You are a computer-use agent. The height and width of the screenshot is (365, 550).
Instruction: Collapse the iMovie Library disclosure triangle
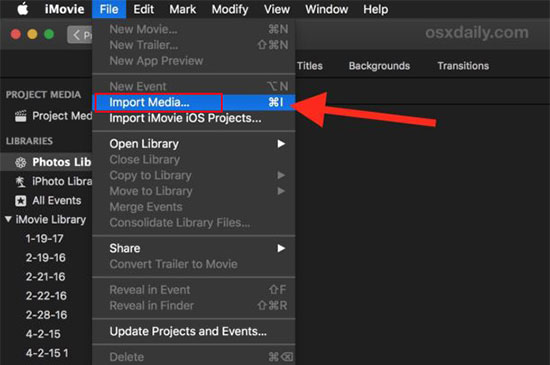click(x=8, y=219)
